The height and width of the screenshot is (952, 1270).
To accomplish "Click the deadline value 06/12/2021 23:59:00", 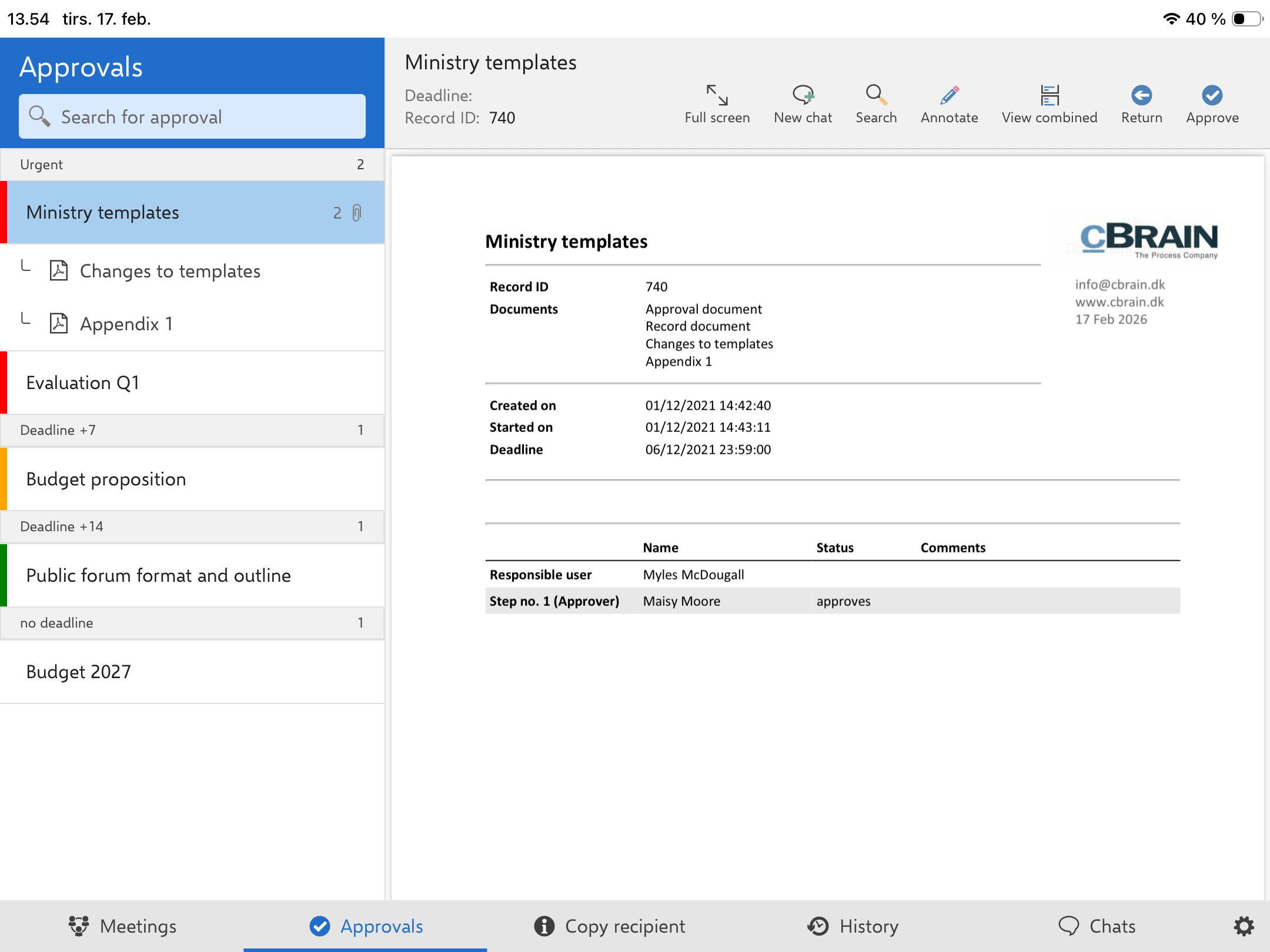I will pyautogui.click(x=708, y=450).
